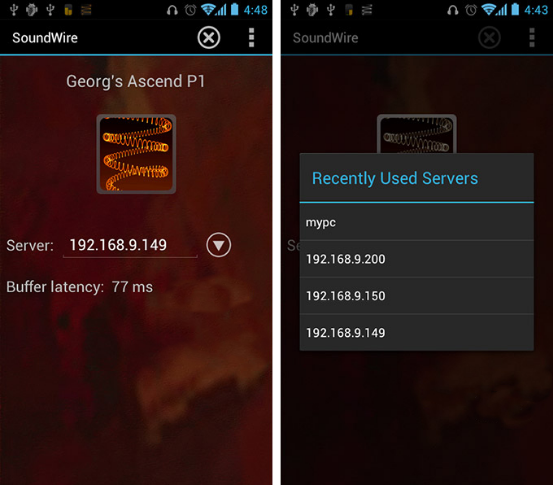
Task: Tap the dimmed three-dot menu in right screen
Action: (x=532, y=37)
